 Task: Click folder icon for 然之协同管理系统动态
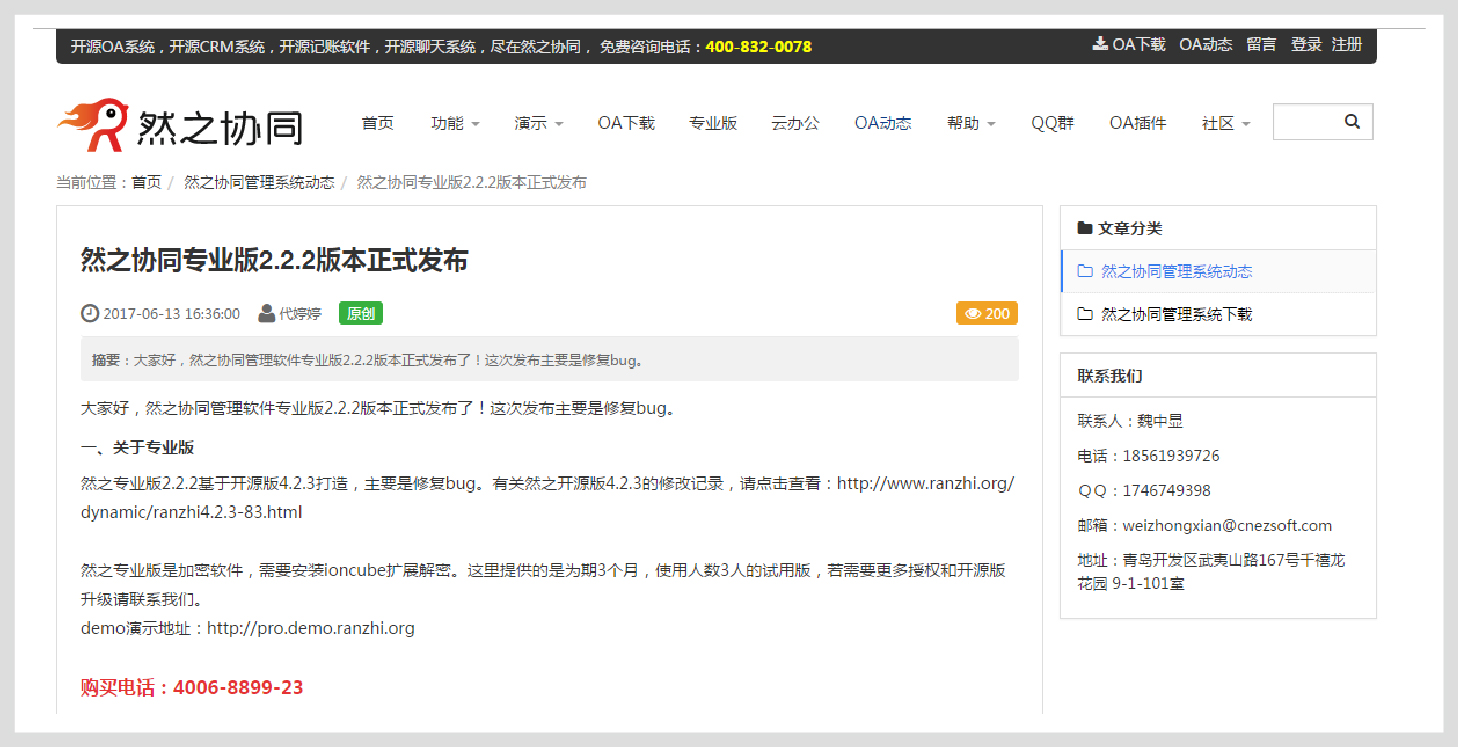pyautogui.click(x=1085, y=271)
